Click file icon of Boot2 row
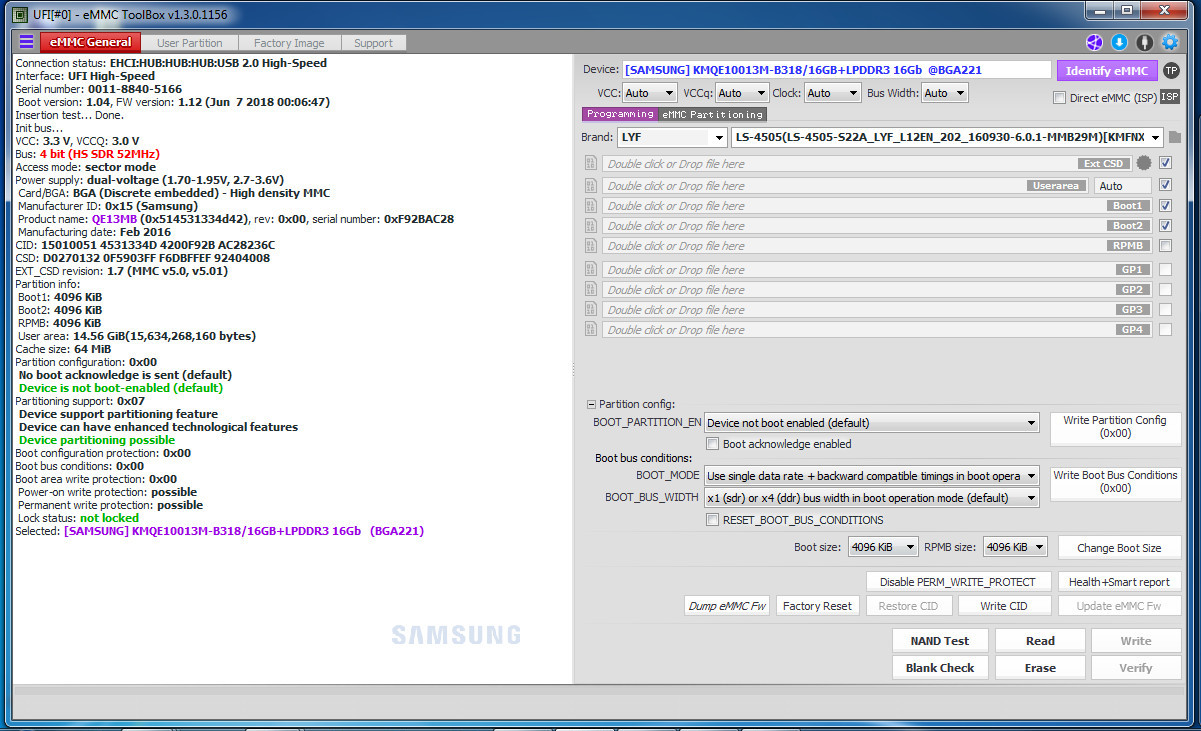The width and height of the screenshot is (1201, 731). [589, 226]
